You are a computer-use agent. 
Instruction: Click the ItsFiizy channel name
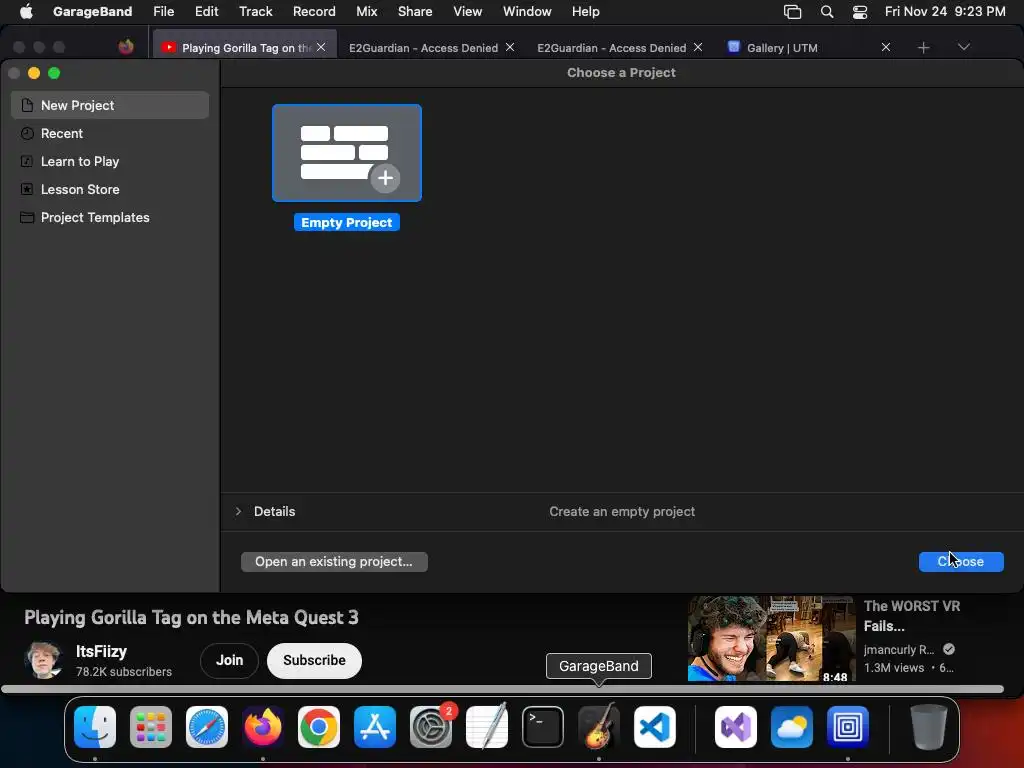tap(101, 651)
